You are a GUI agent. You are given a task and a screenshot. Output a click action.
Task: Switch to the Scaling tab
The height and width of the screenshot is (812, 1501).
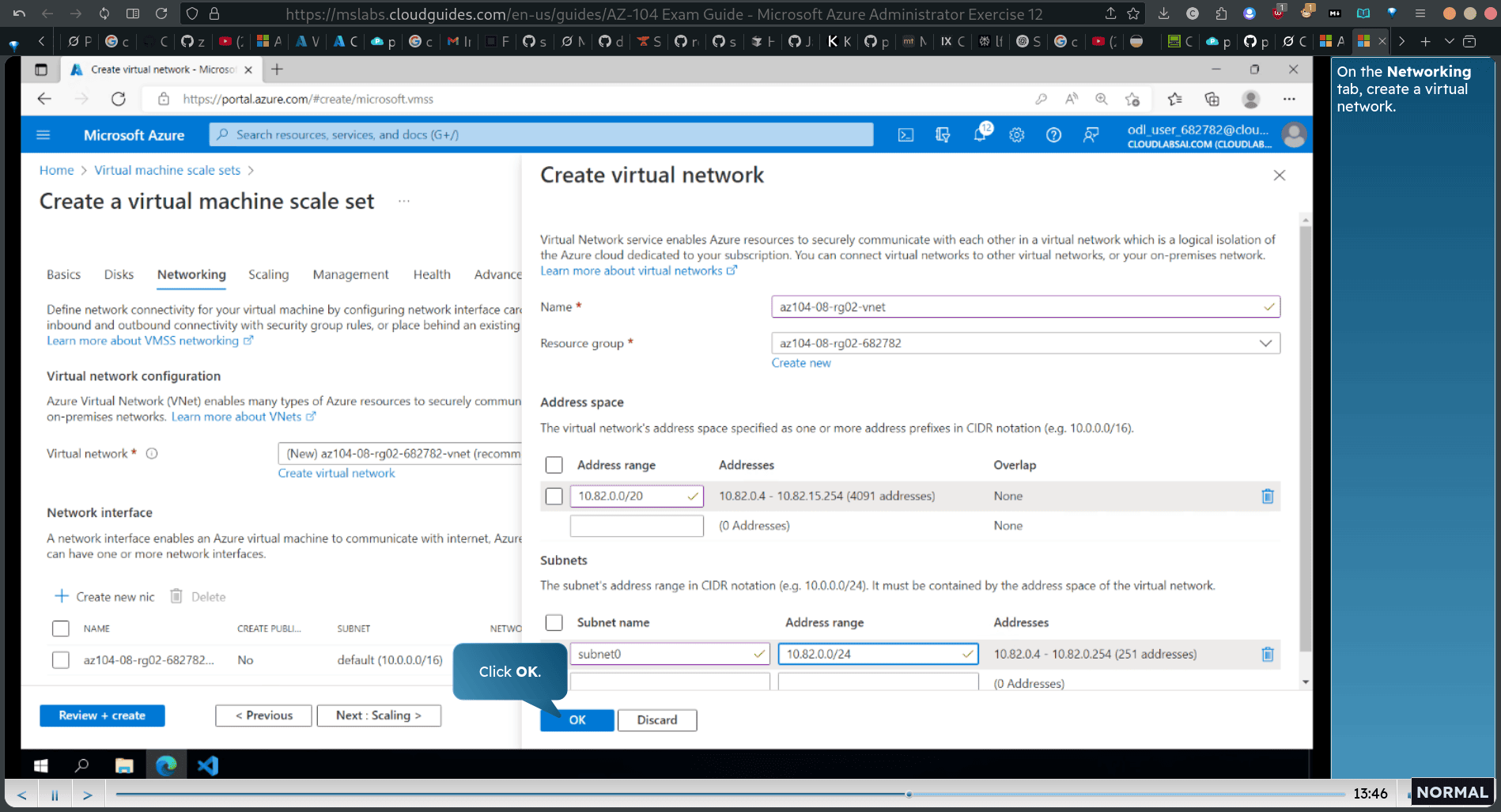coord(269,274)
